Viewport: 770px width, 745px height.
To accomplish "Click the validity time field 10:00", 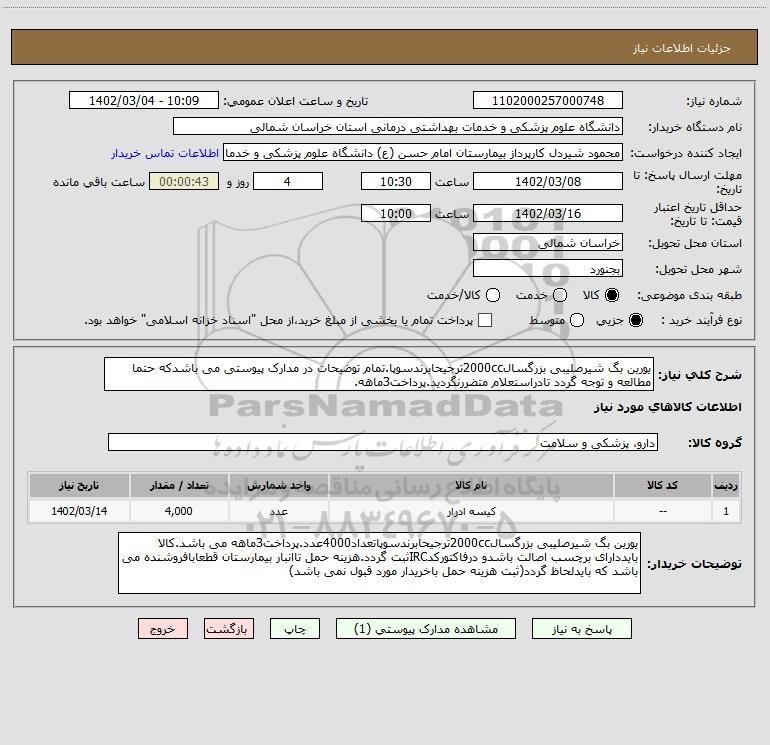I will 396,213.
